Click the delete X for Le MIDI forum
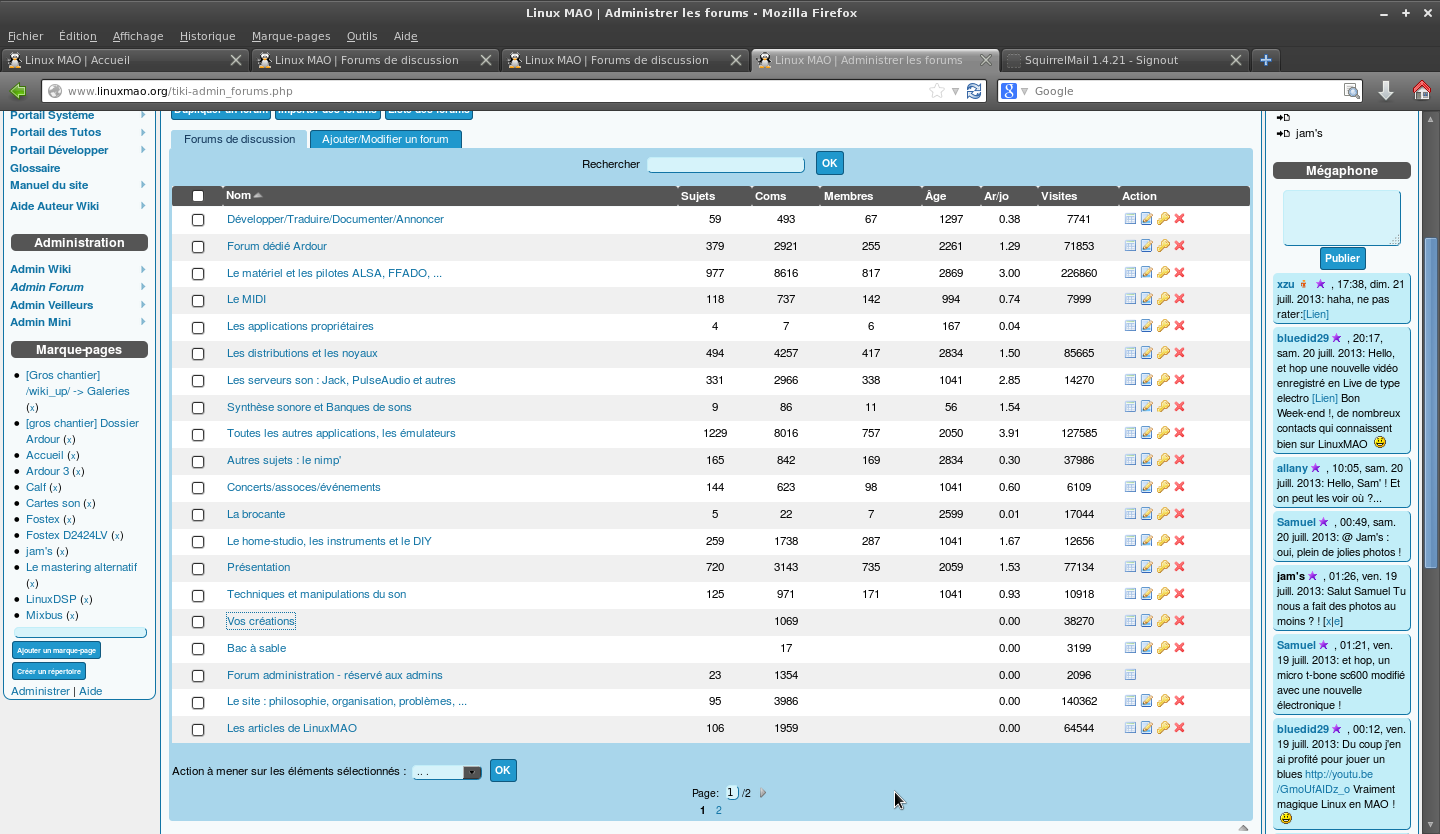This screenshot has width=1440, height=834. [x=1179, y=299]
